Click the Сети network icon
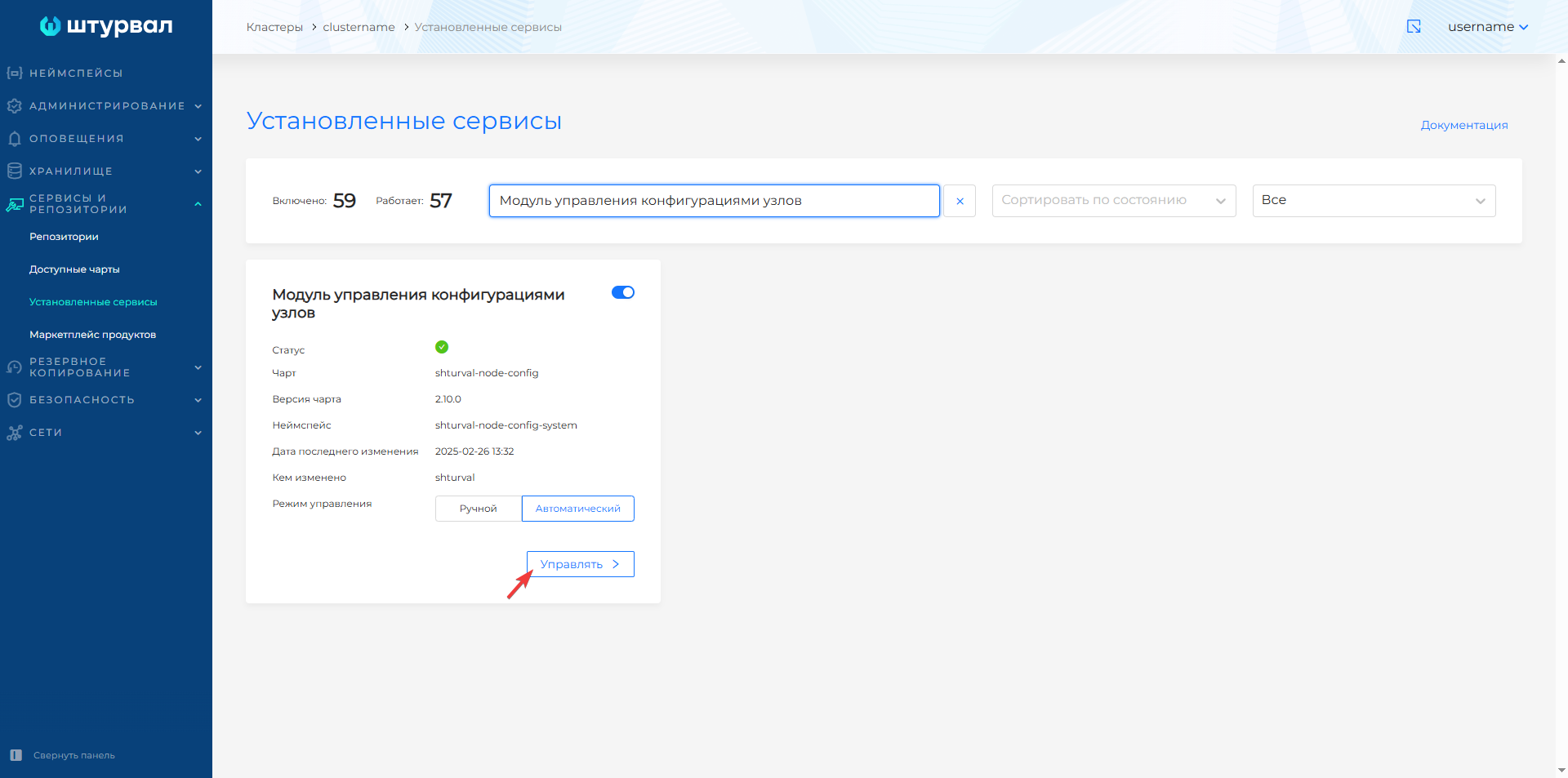This screenshot has width=1568, height=778. (14, 433)
